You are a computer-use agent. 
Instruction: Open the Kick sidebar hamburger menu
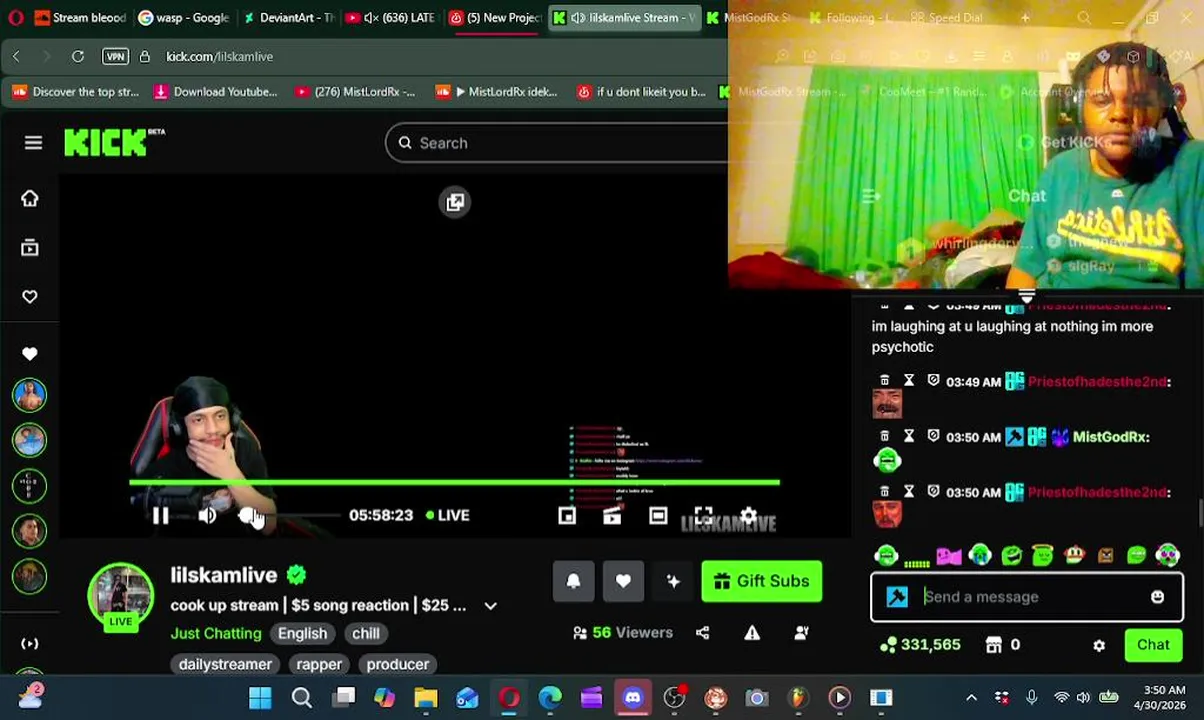pos(33,143)
